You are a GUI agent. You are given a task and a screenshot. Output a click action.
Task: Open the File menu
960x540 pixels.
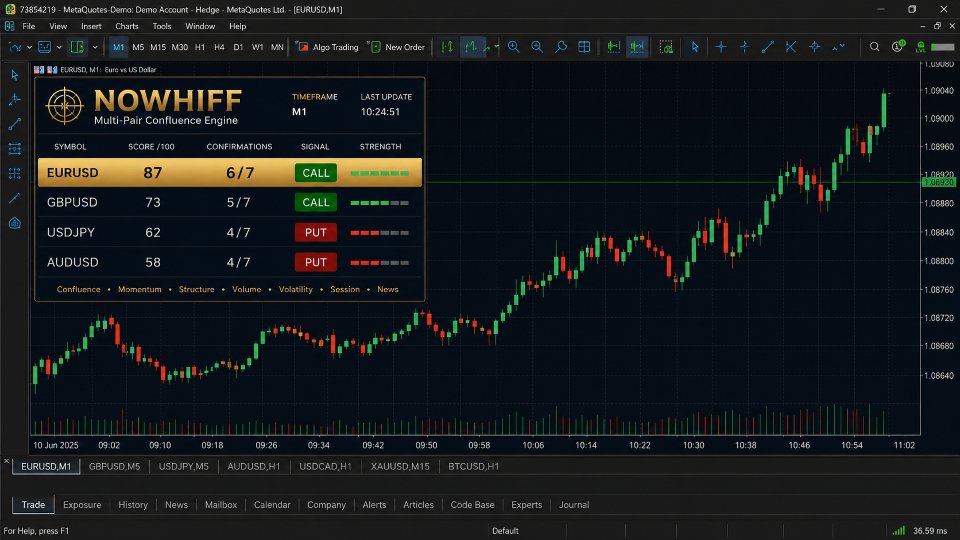click(x=29, y=26)
